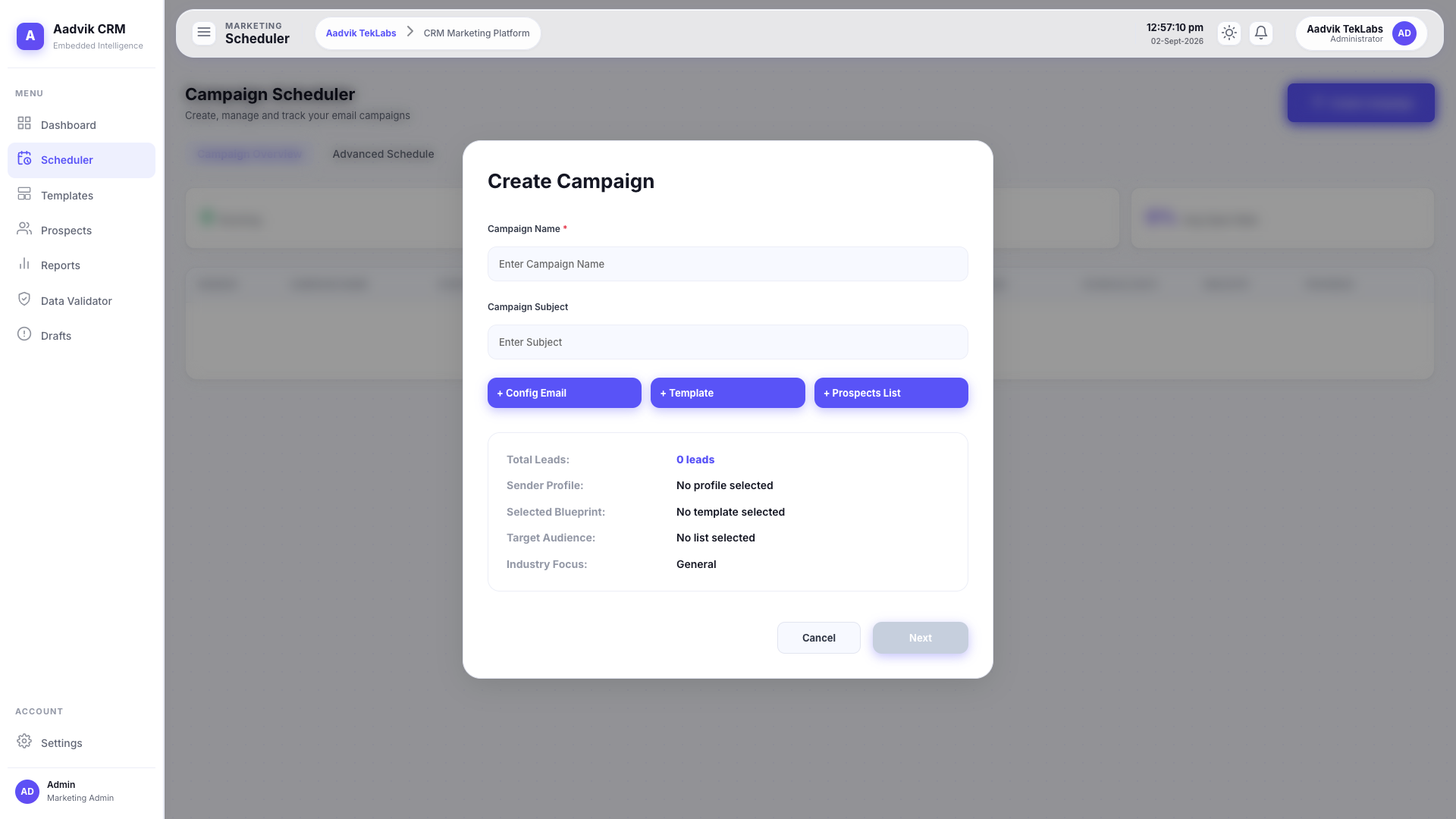
Task: Click the breadcrumb chevron separator
Action: pos(410,32)
